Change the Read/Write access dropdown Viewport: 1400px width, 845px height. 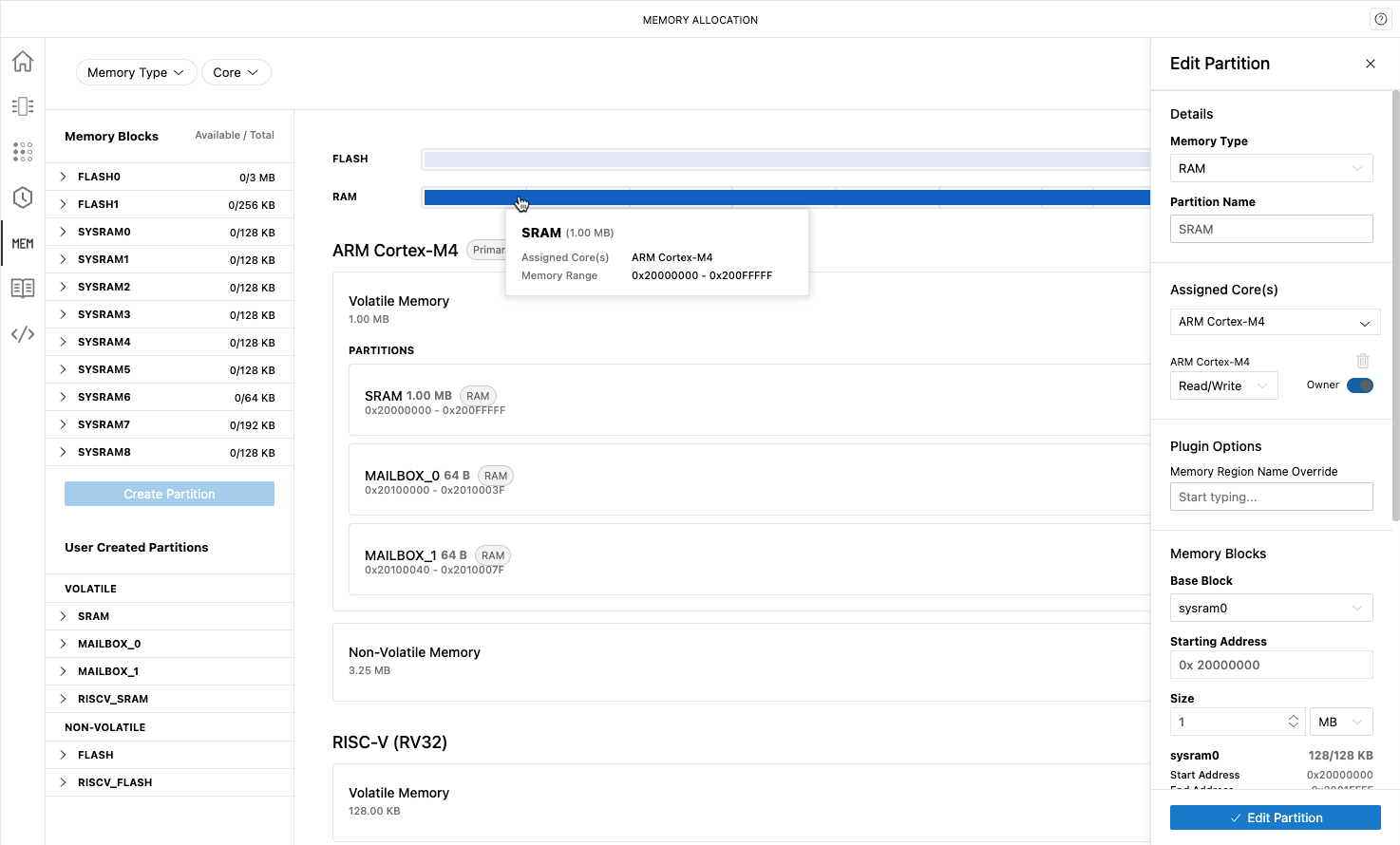(1223, 385)
